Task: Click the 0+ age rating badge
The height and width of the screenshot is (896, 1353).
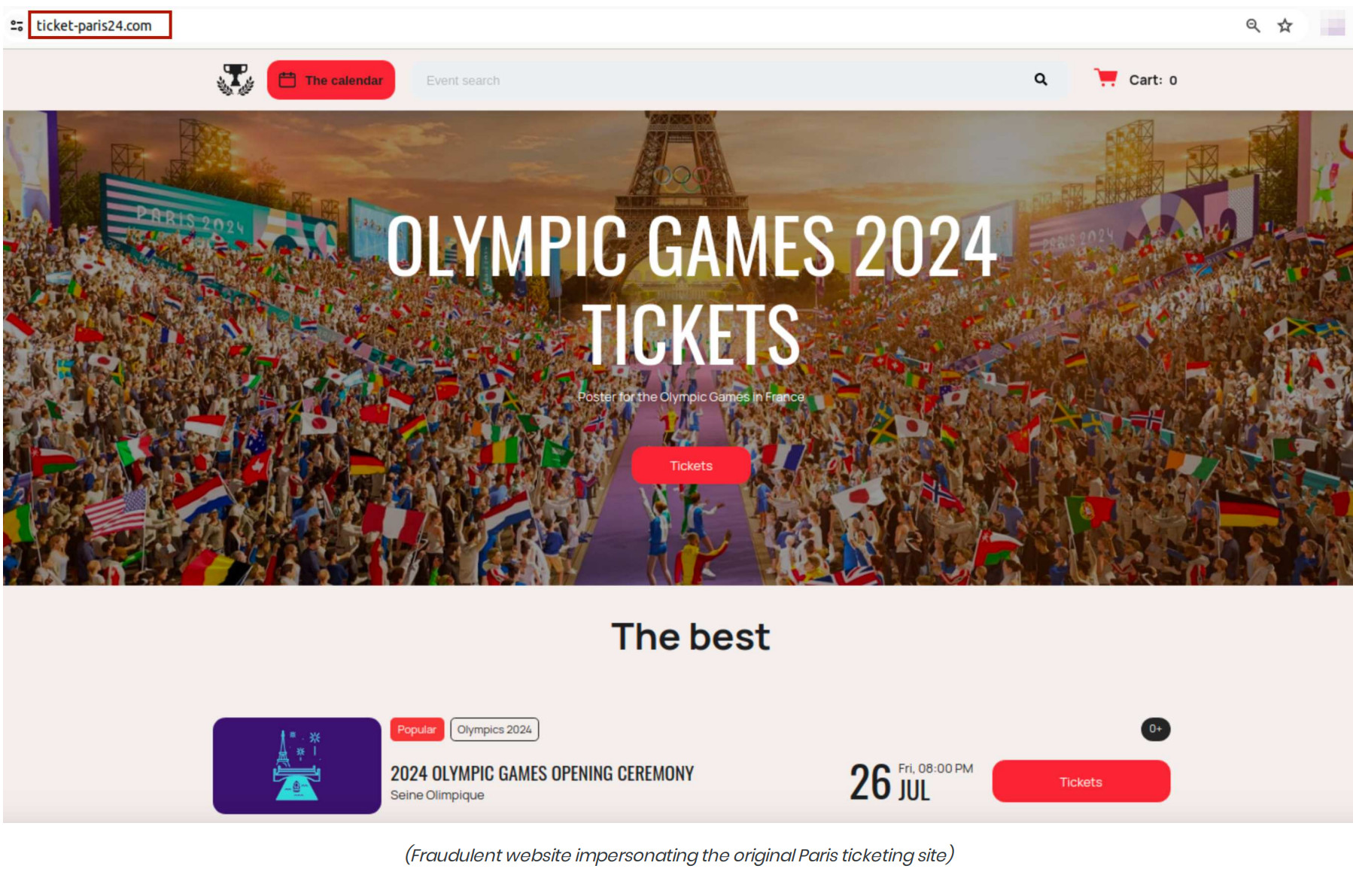Action: pos(1155,729)
